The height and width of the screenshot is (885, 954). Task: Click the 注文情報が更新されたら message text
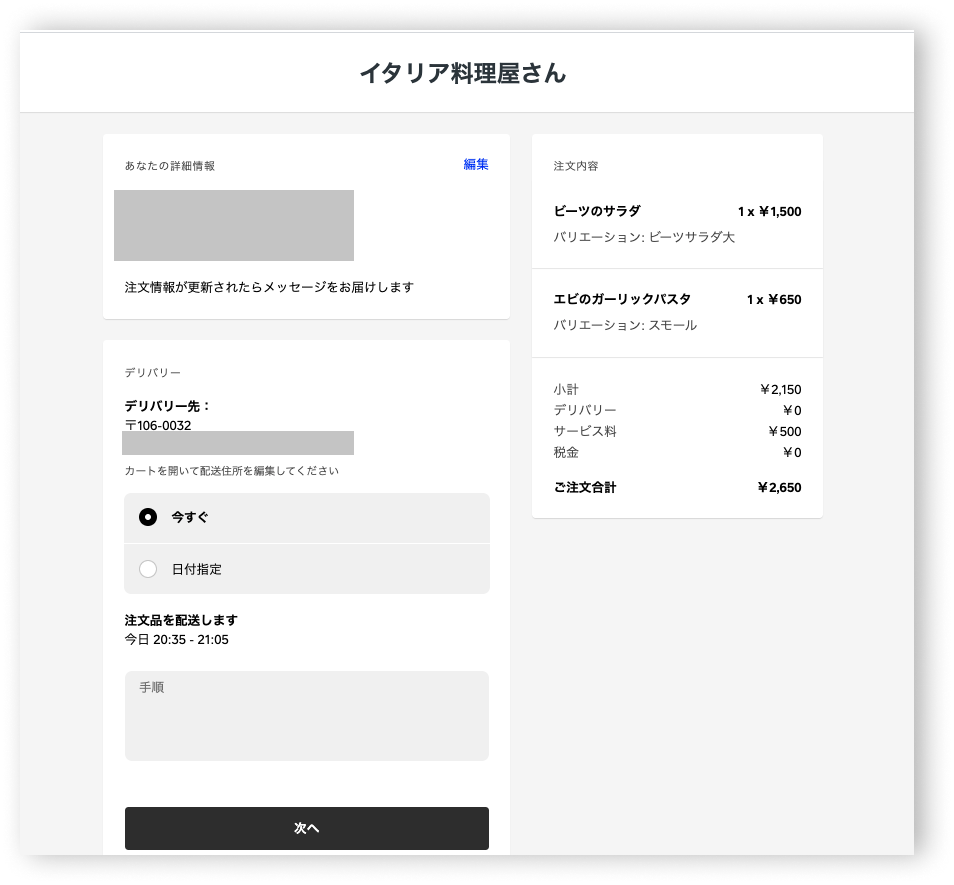[x=269, y=287]
